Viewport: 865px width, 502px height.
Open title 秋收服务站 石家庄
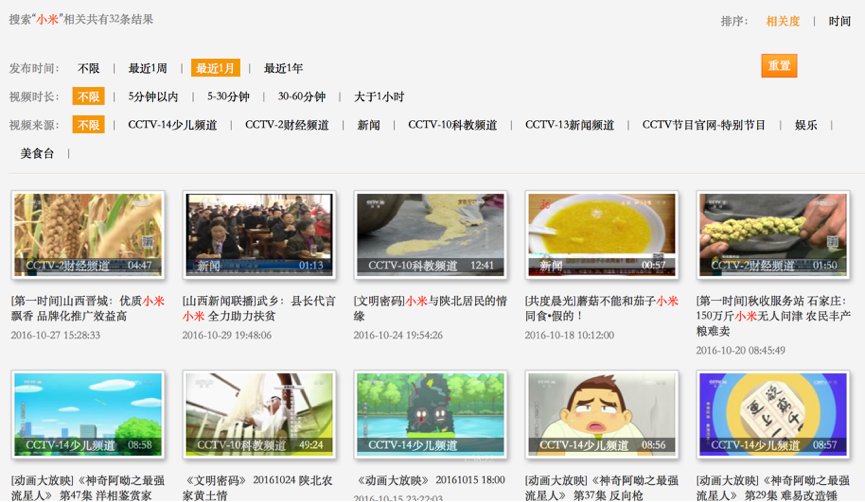pos(773,316)
